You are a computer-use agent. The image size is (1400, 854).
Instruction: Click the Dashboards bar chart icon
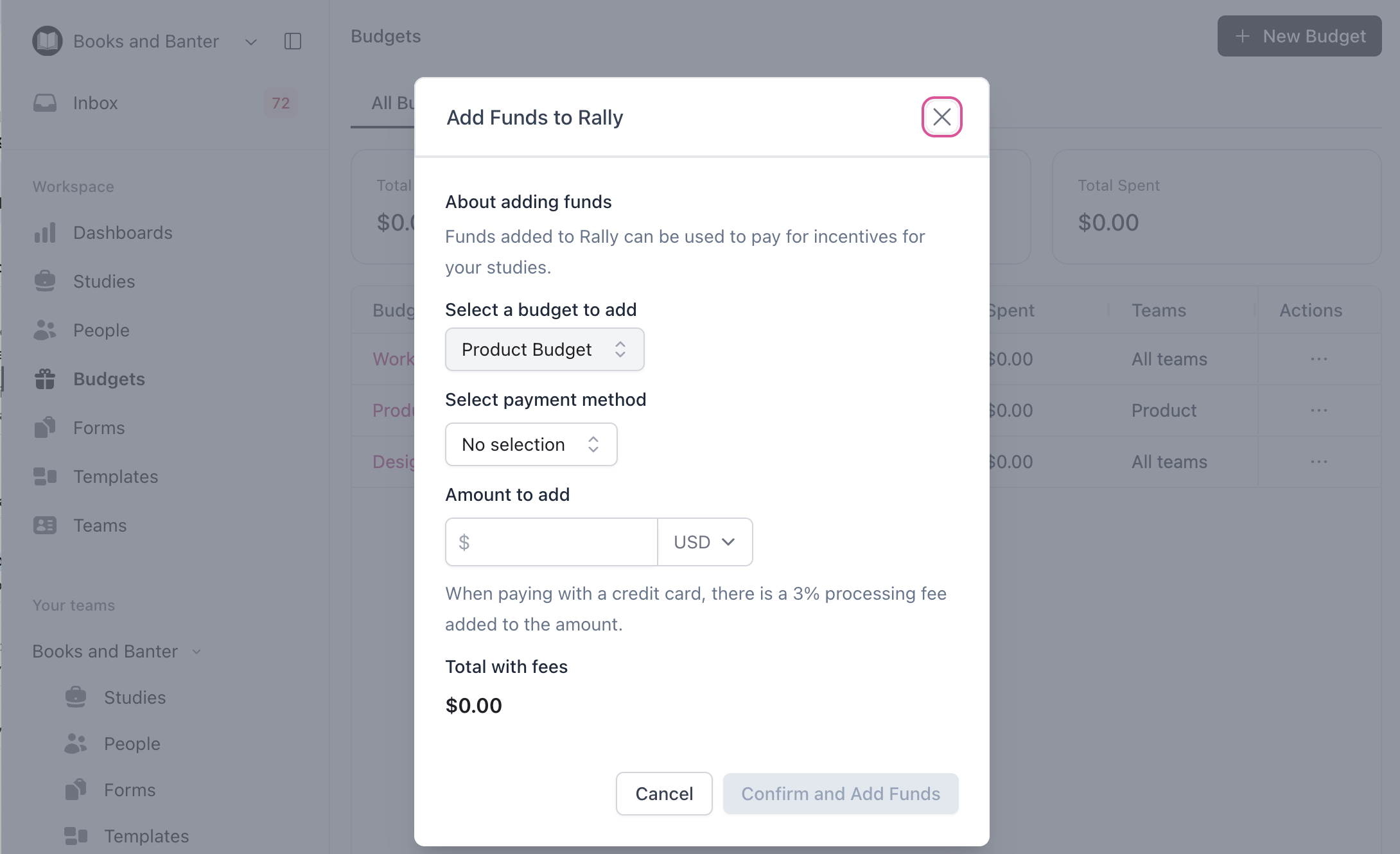[45, 232]
